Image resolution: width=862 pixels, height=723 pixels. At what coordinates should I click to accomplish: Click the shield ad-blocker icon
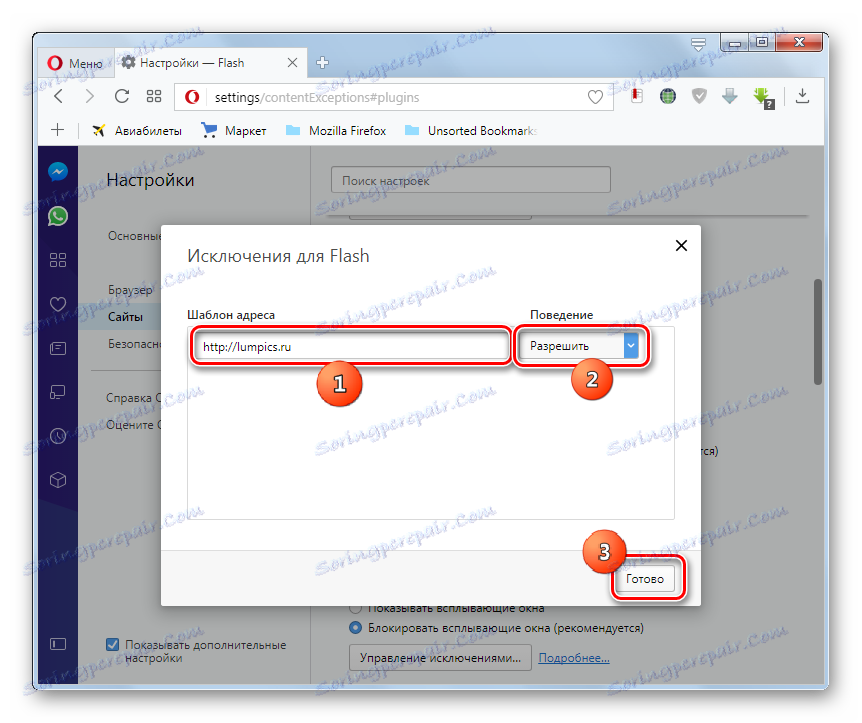coord(699,96)
